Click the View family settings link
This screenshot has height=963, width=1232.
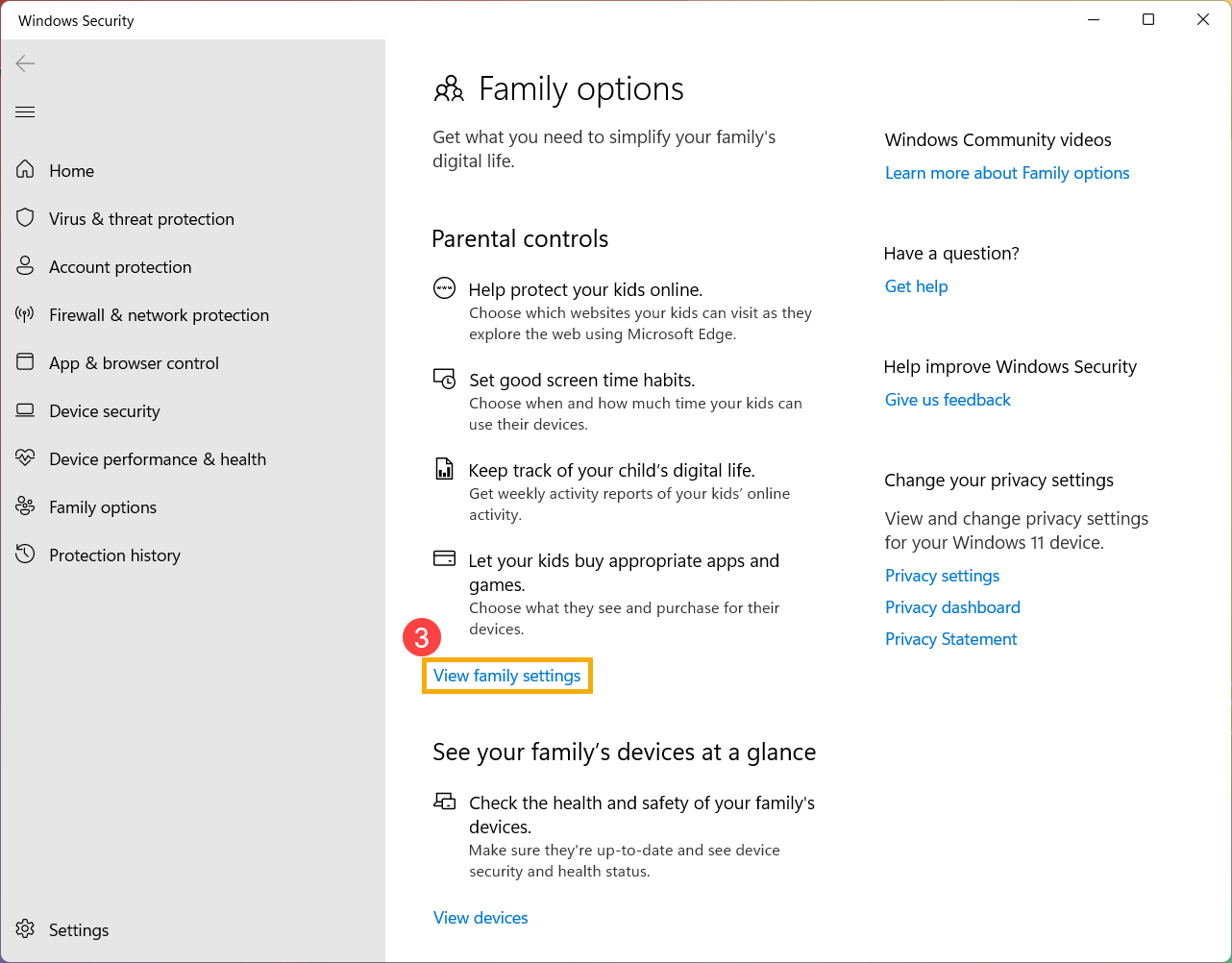pos(506,676)
